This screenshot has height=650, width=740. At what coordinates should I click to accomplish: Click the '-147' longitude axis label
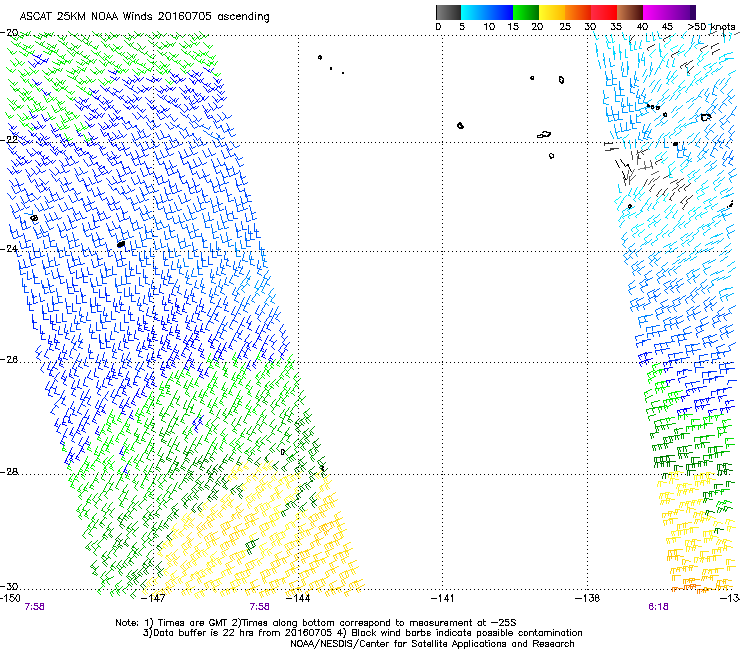click(x=154, y=598)
